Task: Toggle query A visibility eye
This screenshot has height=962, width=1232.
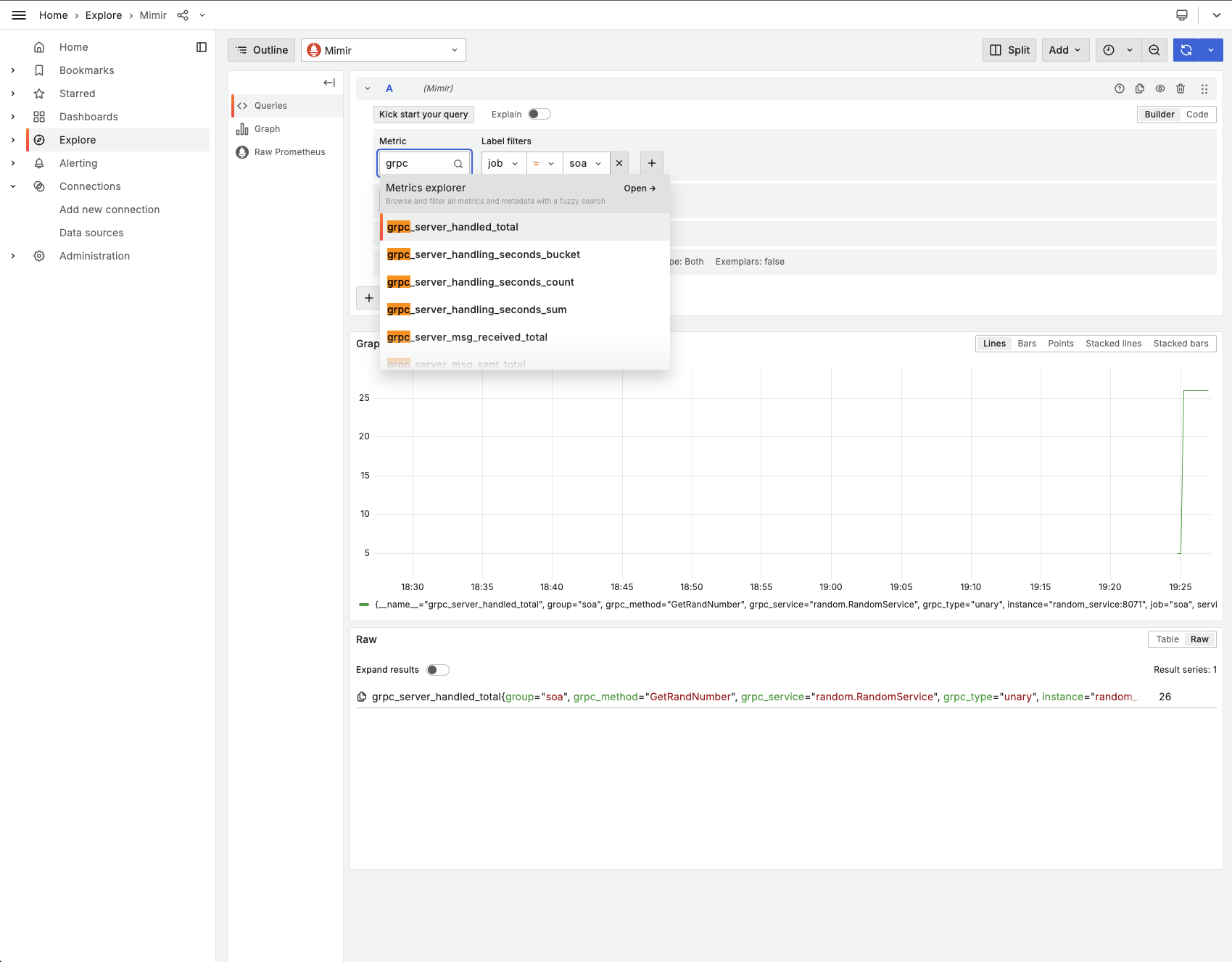Action: pos(1160,88)
